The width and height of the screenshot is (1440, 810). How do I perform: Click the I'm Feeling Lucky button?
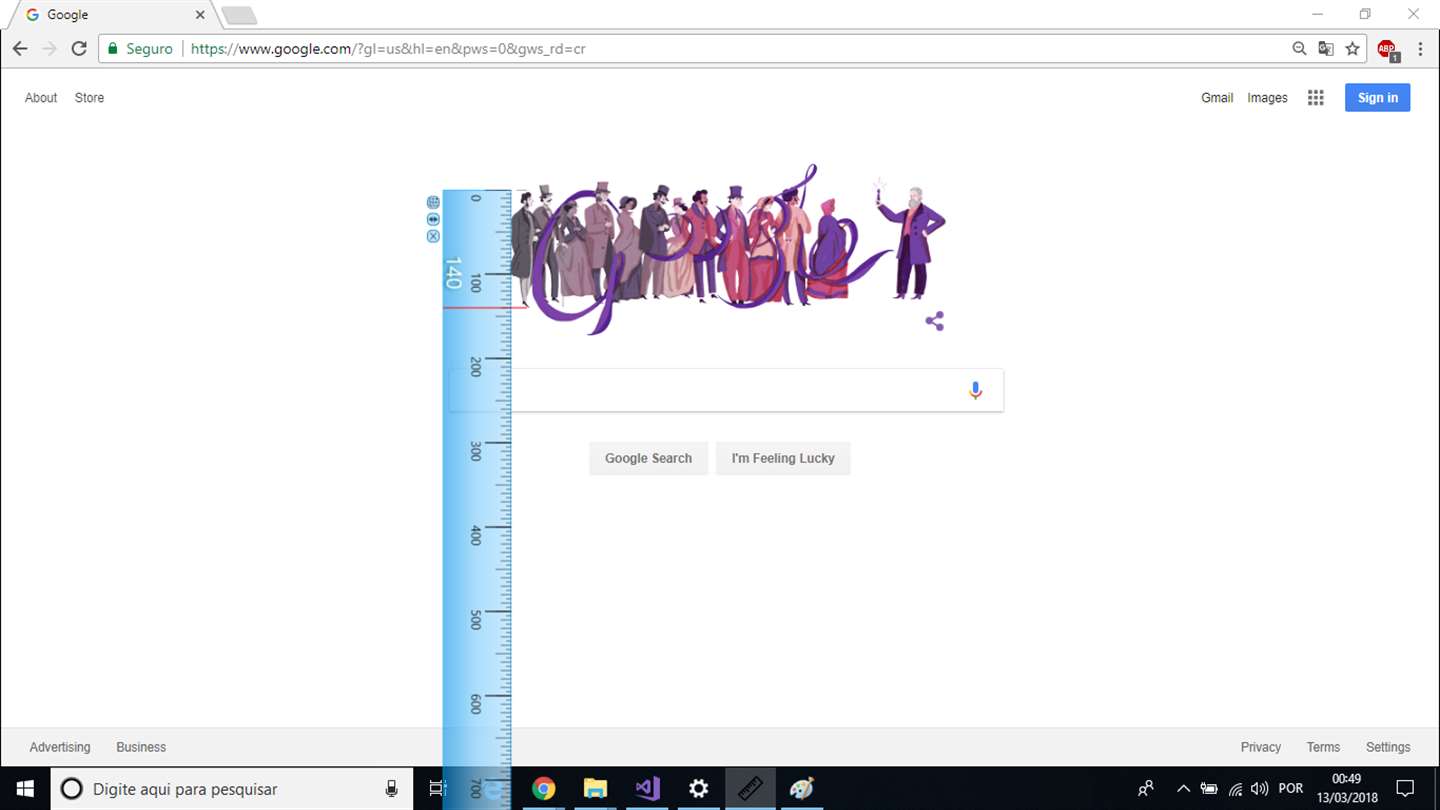[x=783, y=458]
